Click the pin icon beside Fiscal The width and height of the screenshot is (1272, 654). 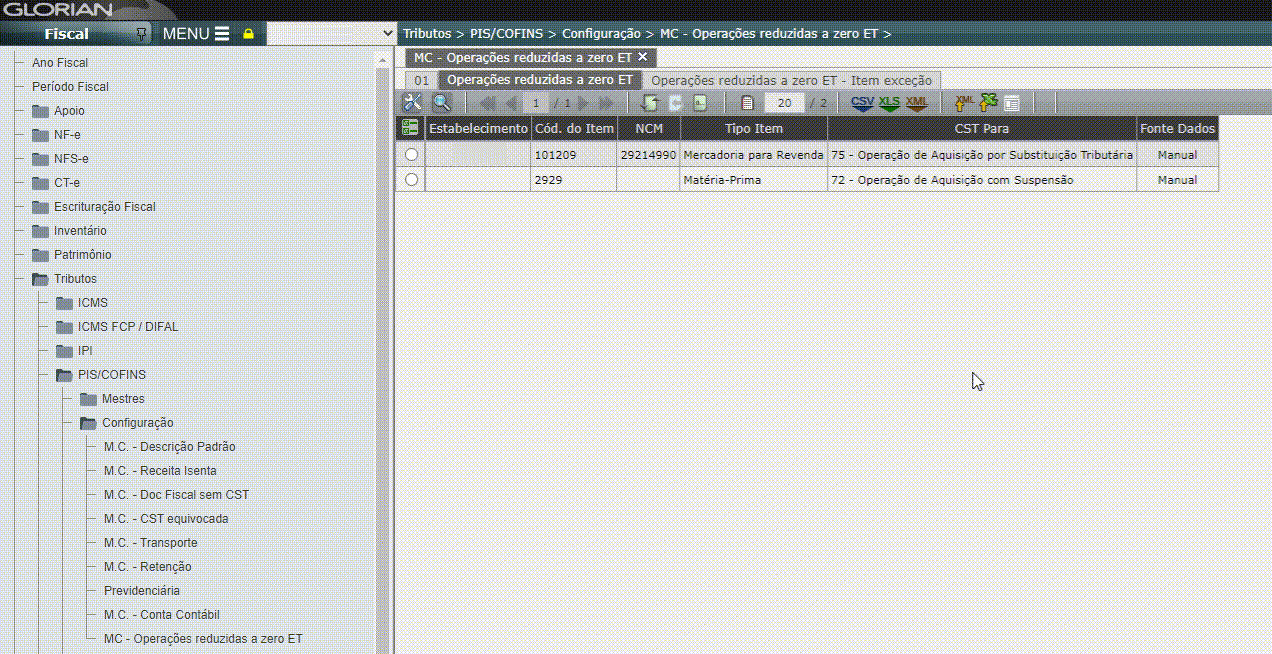141,34
